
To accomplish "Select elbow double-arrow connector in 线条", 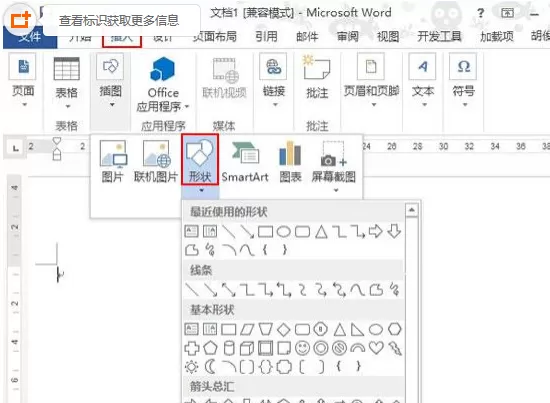I will (x=284, y=290).
